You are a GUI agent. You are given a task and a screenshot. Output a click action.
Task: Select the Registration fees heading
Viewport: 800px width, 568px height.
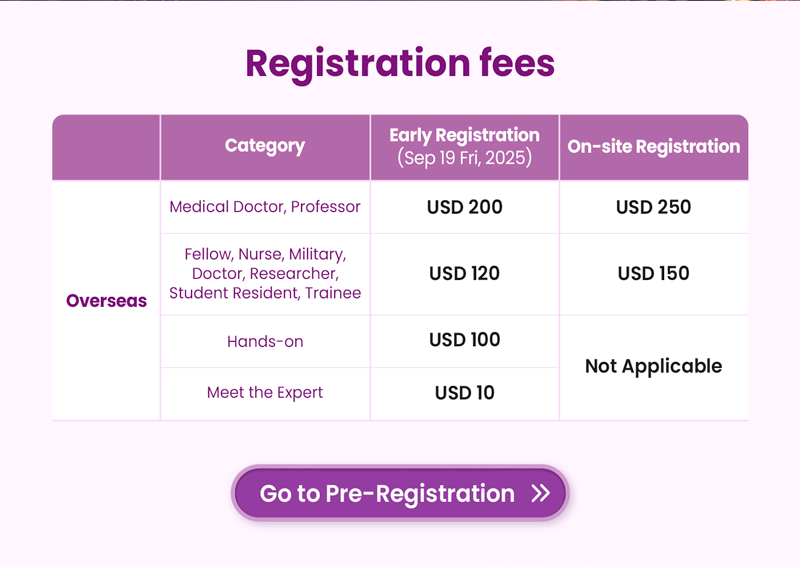400,64
